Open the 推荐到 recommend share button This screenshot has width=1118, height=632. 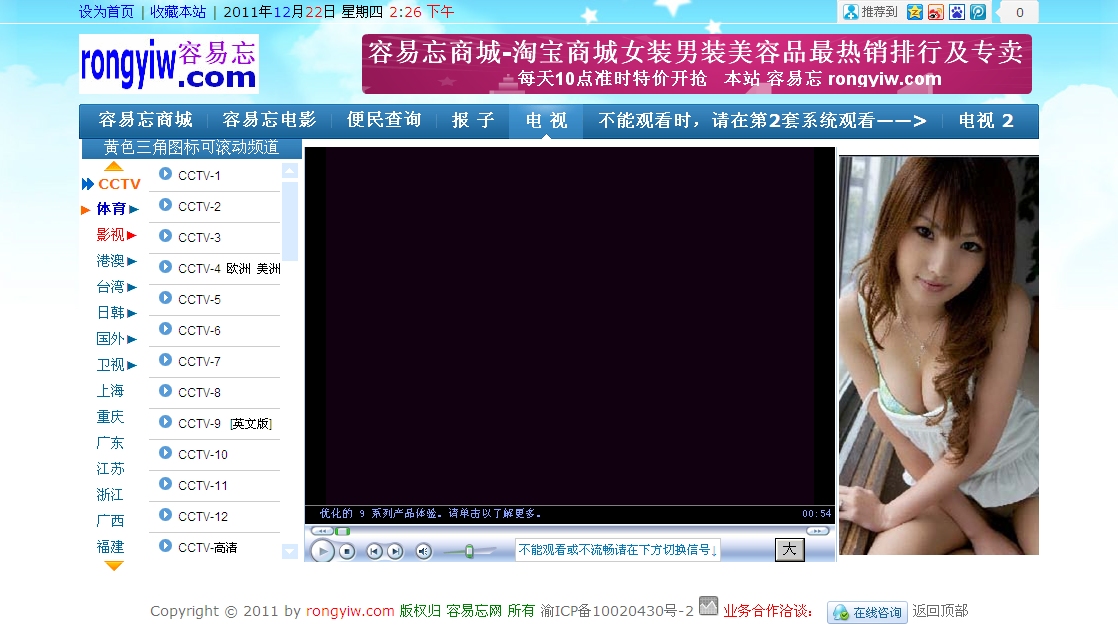[x=871, y=12]
